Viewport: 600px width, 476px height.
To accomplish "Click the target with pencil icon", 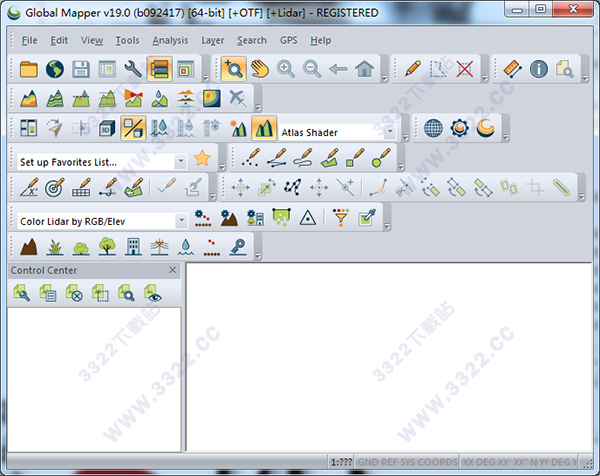I will (55, 187).
